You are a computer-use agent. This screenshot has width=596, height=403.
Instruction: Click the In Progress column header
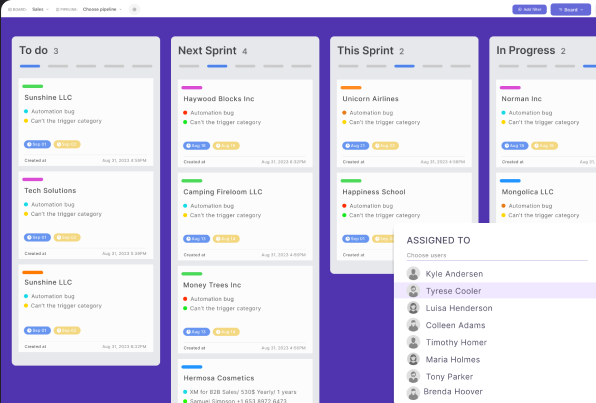point(526,51)
